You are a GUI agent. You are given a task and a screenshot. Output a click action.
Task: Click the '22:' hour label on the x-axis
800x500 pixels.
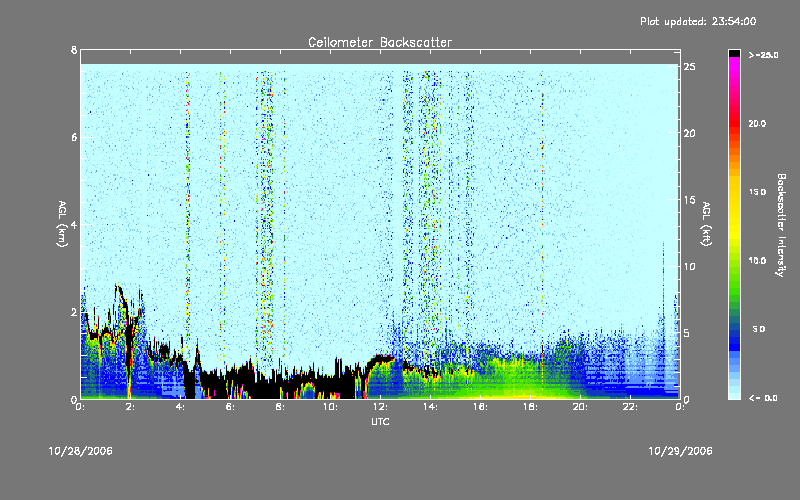(x=630, y=407)
